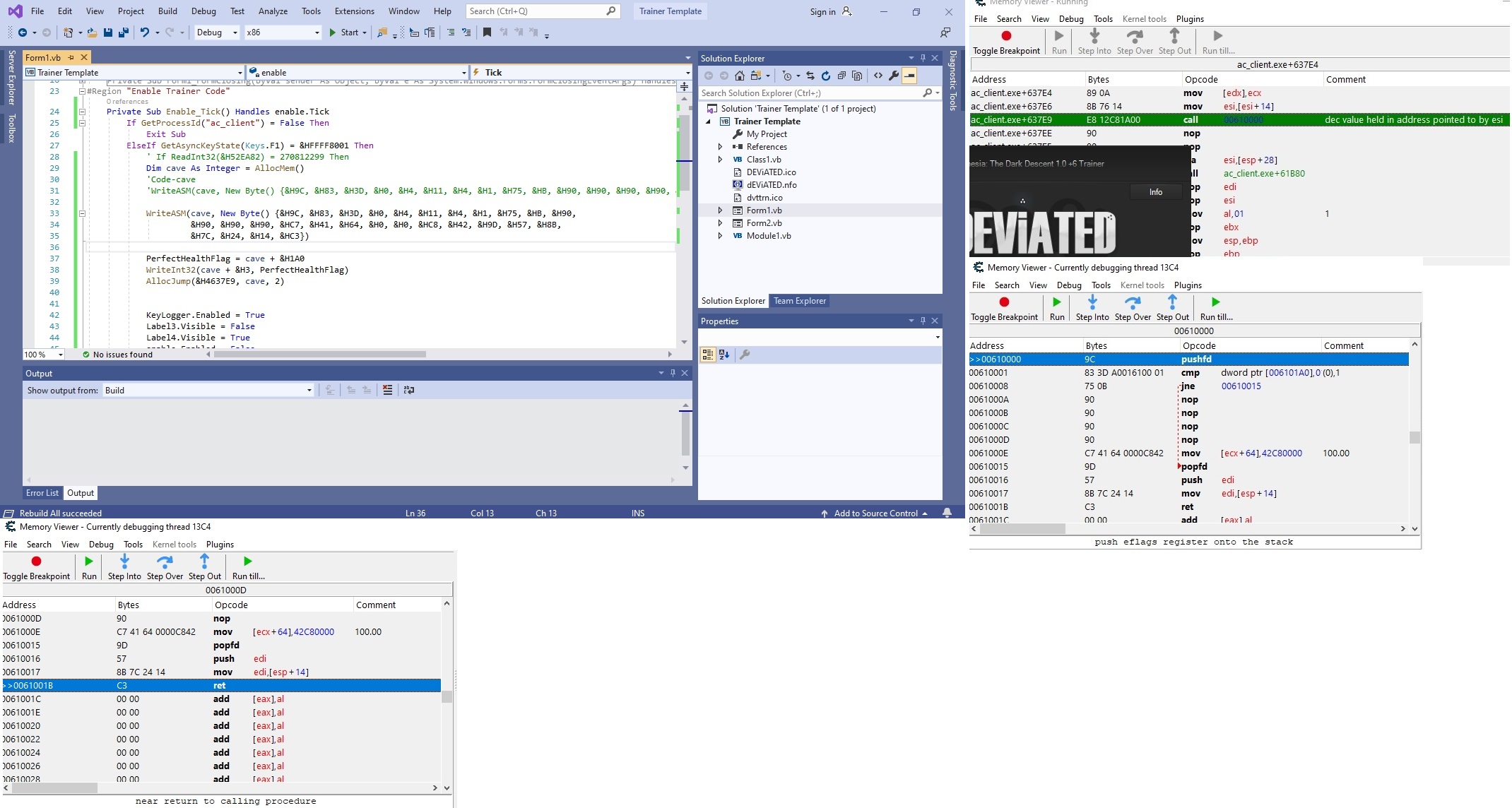The image size is (1512, 808).
Task: Click the bookmark icon in toolbar
Action: click(x=487, y=32)
